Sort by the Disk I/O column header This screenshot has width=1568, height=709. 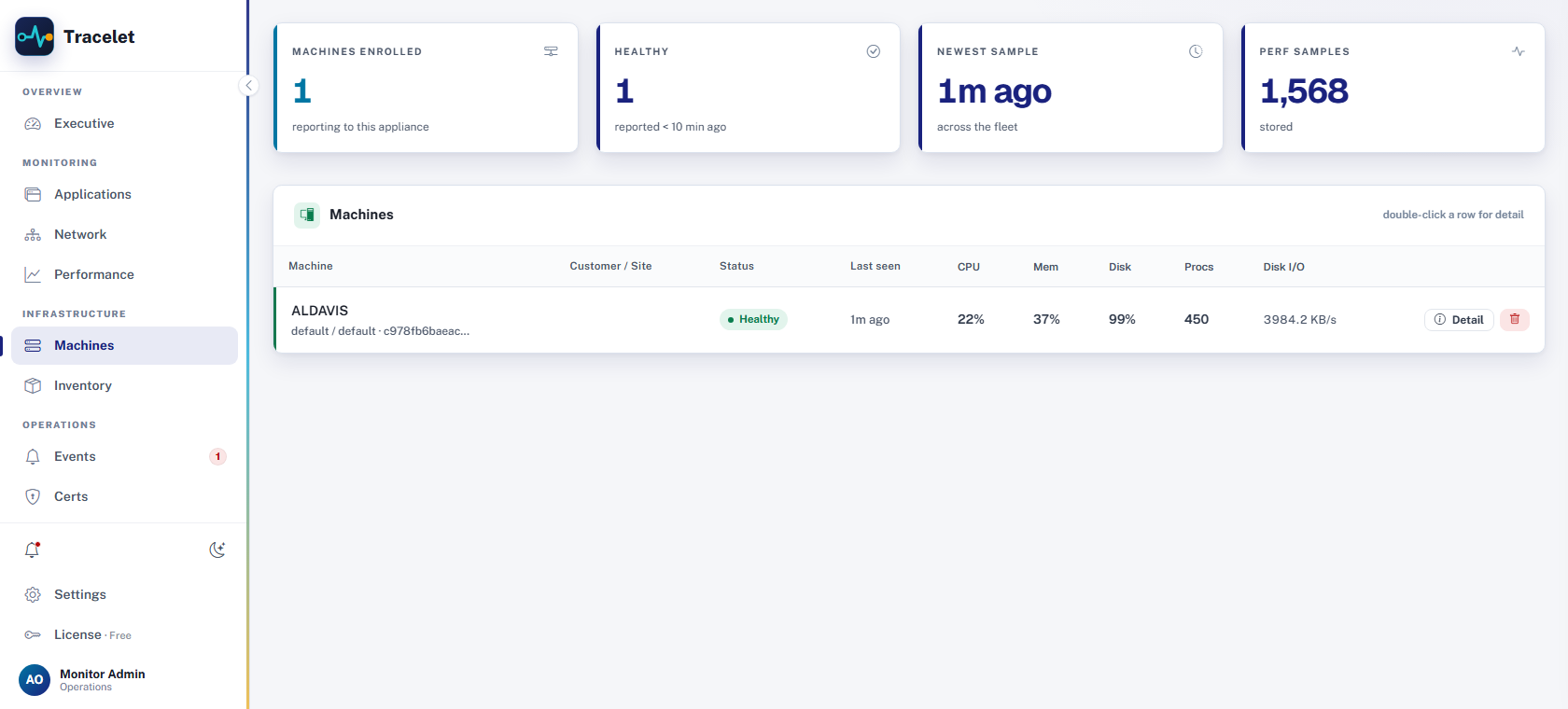point(1284,267)
